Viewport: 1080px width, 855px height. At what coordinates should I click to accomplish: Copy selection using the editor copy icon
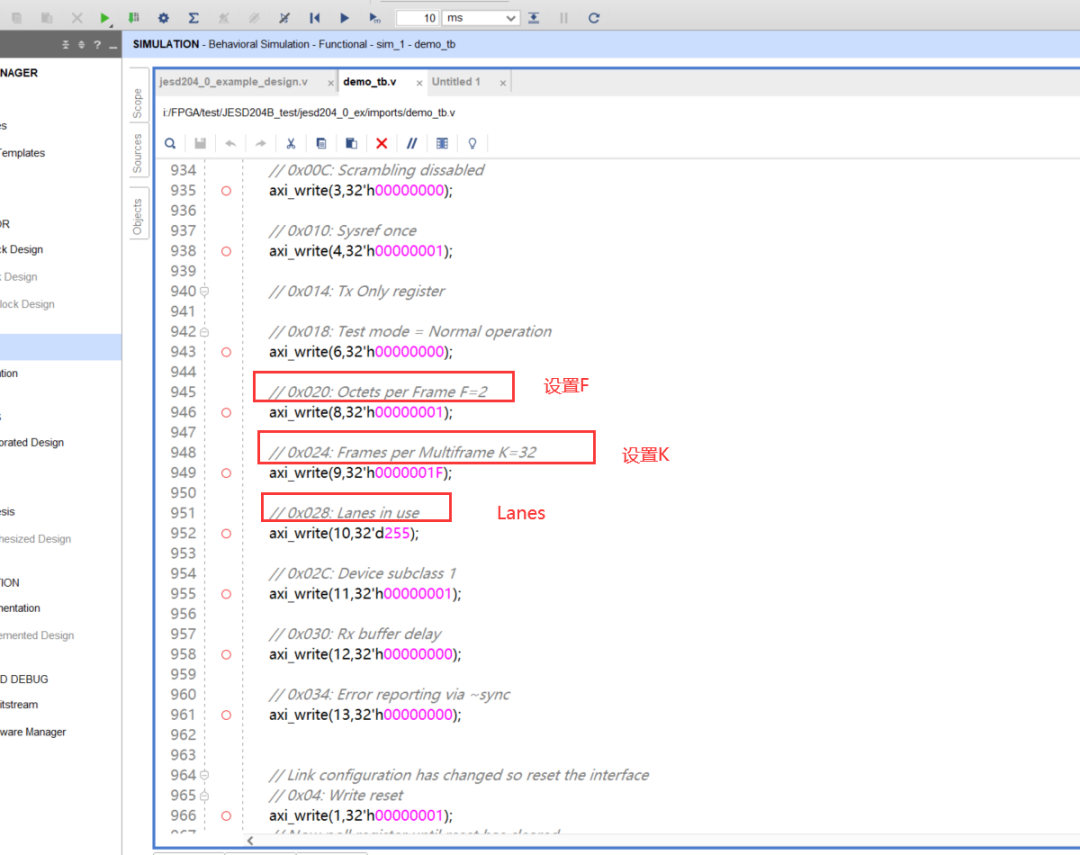click(x=321, y=143)
